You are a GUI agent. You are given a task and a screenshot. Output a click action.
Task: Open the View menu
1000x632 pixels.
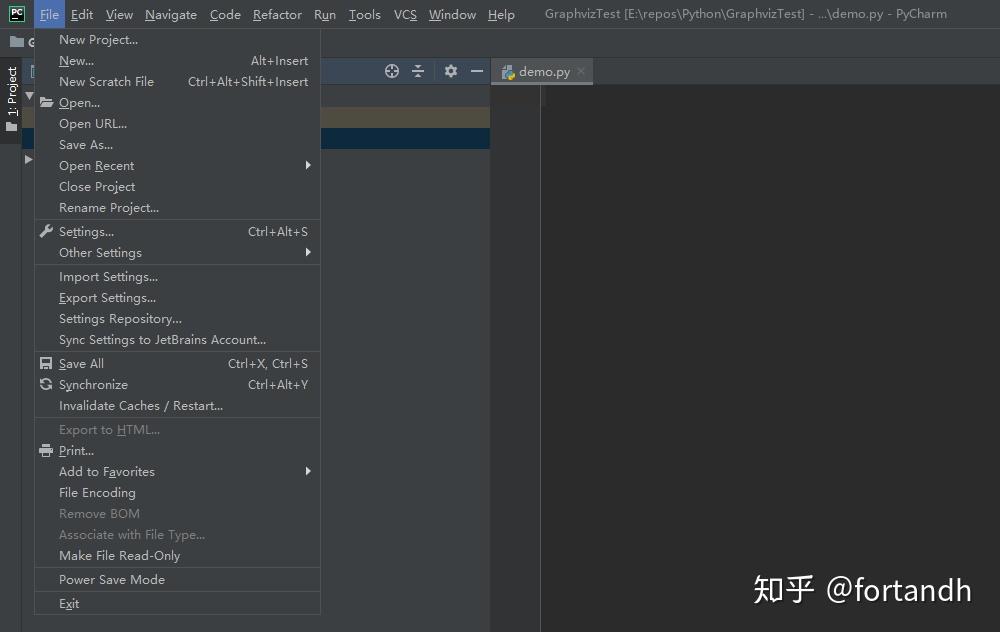(119, 14)
